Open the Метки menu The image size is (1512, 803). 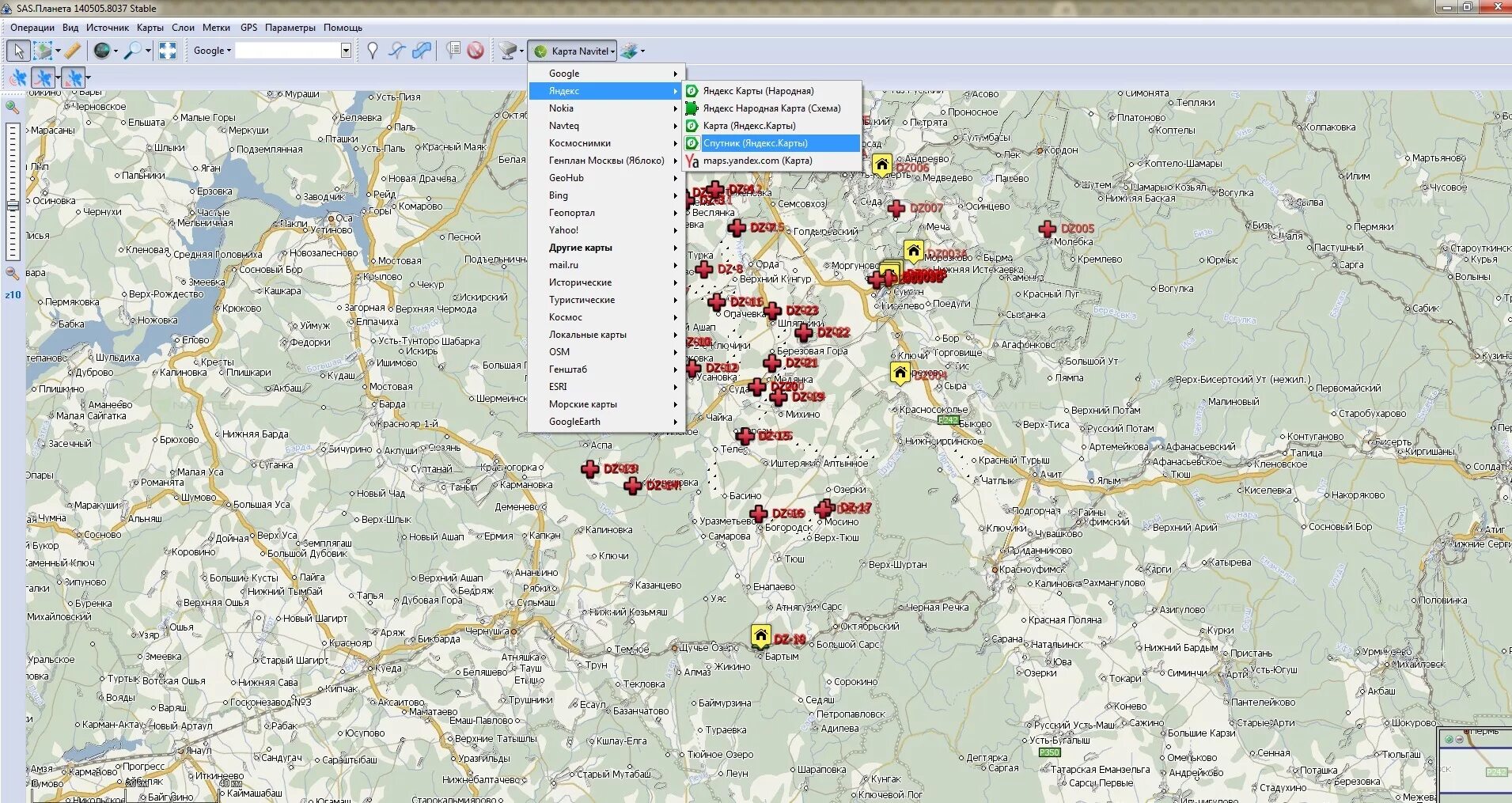click(217, 28)
